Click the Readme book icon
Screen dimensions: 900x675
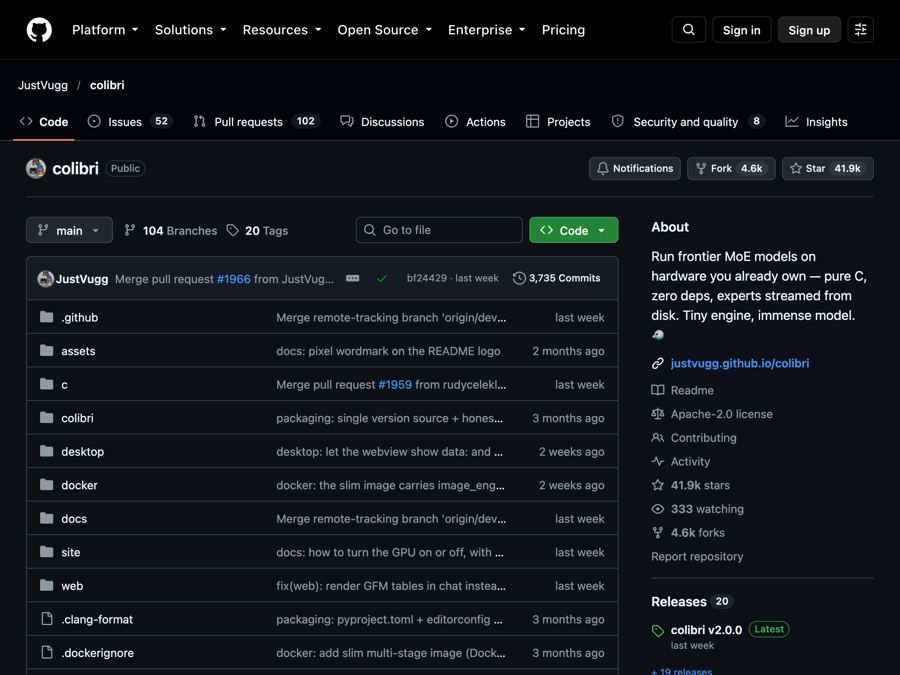click(658, 390)
